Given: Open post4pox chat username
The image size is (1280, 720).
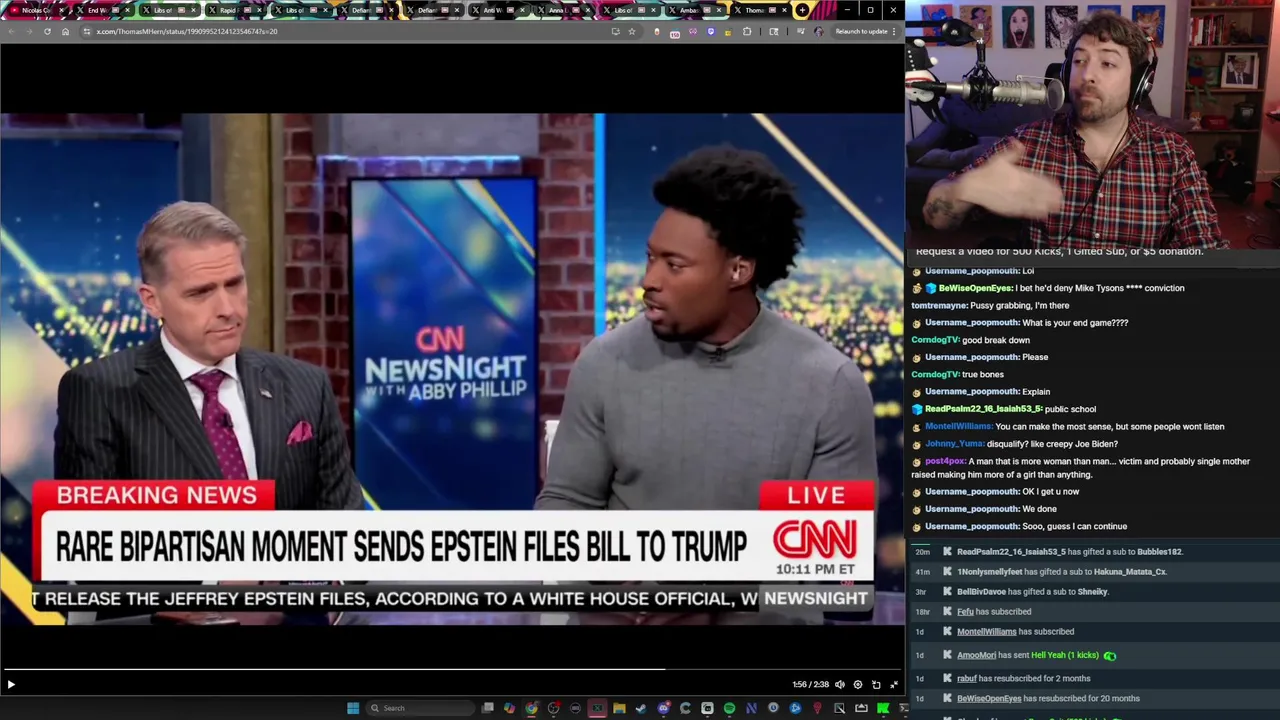Looking at the screenshot, I should click(x=945, y=462).
